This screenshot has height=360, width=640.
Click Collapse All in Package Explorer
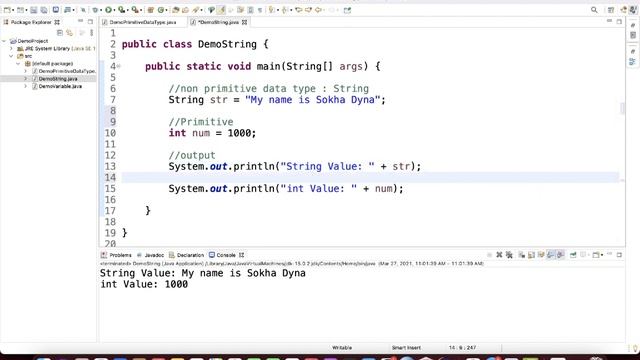60,33
